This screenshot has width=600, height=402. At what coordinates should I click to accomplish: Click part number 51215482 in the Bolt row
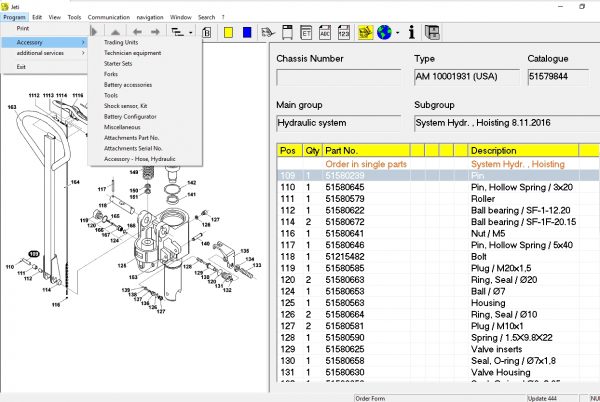click(x=345, y=257)
